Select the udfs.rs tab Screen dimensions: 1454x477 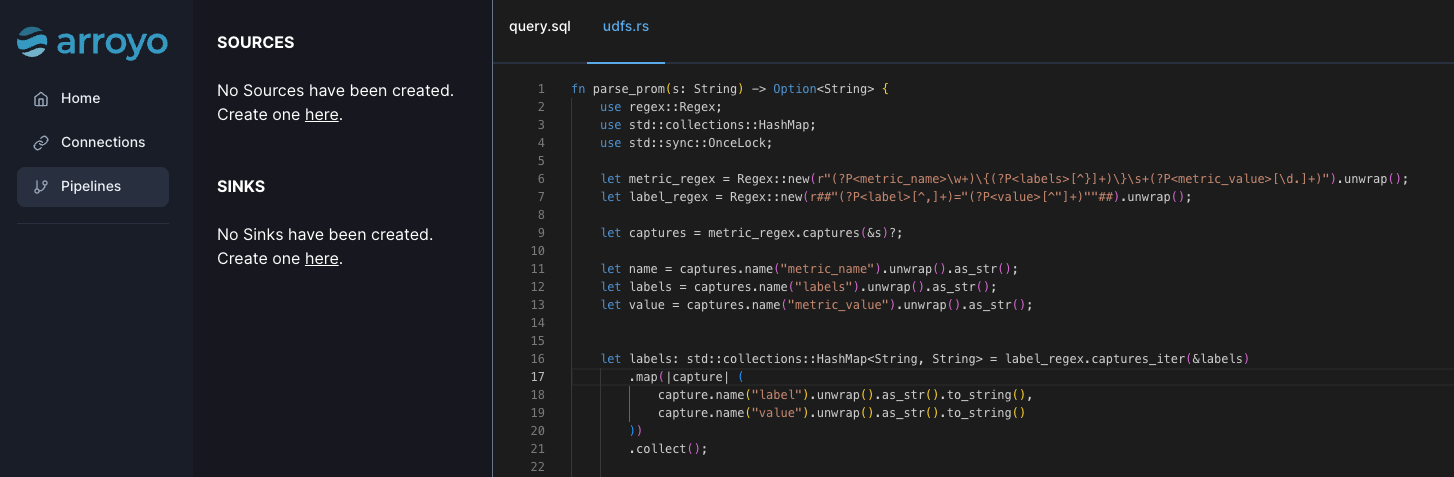626,26
